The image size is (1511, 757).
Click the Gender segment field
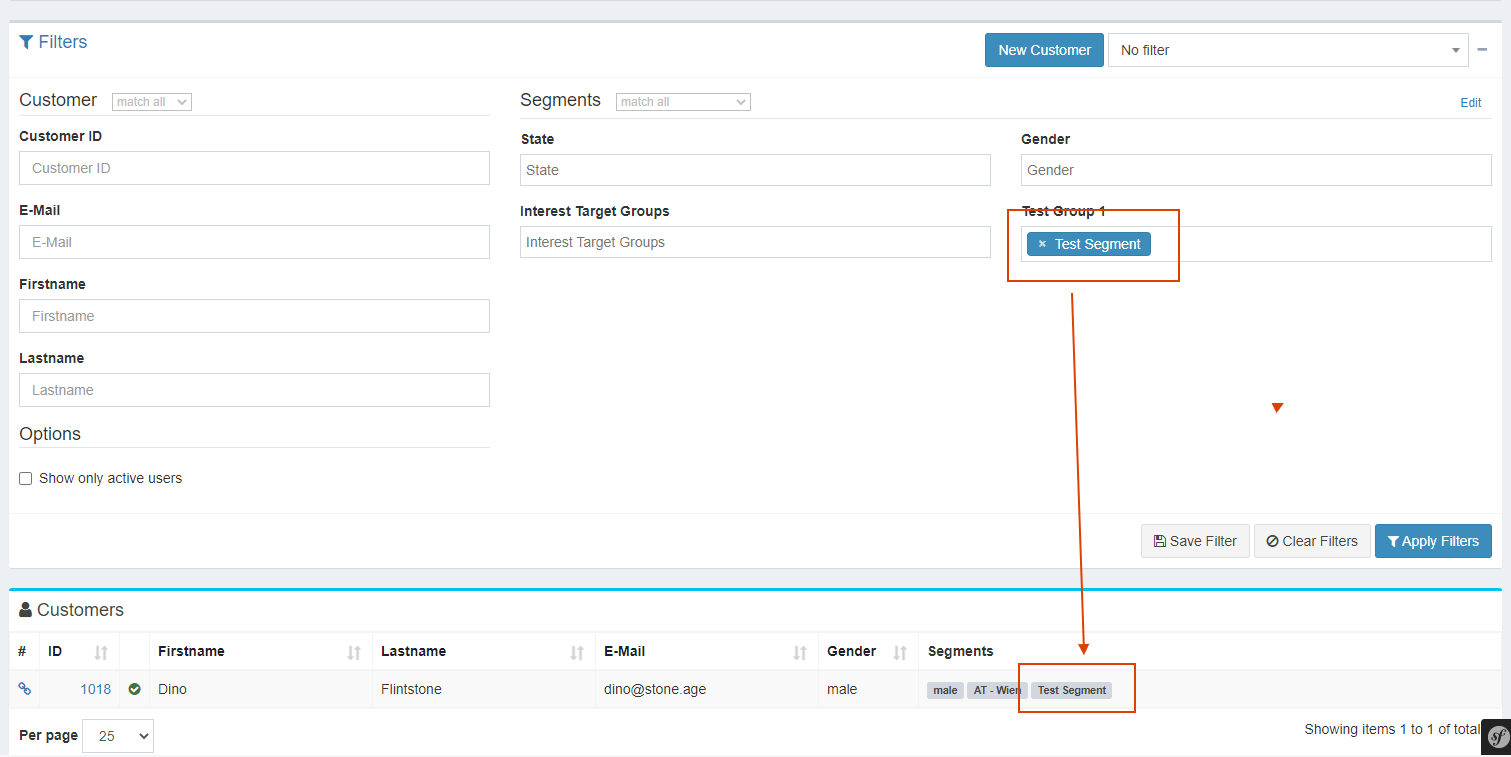tap(1256, 170)
